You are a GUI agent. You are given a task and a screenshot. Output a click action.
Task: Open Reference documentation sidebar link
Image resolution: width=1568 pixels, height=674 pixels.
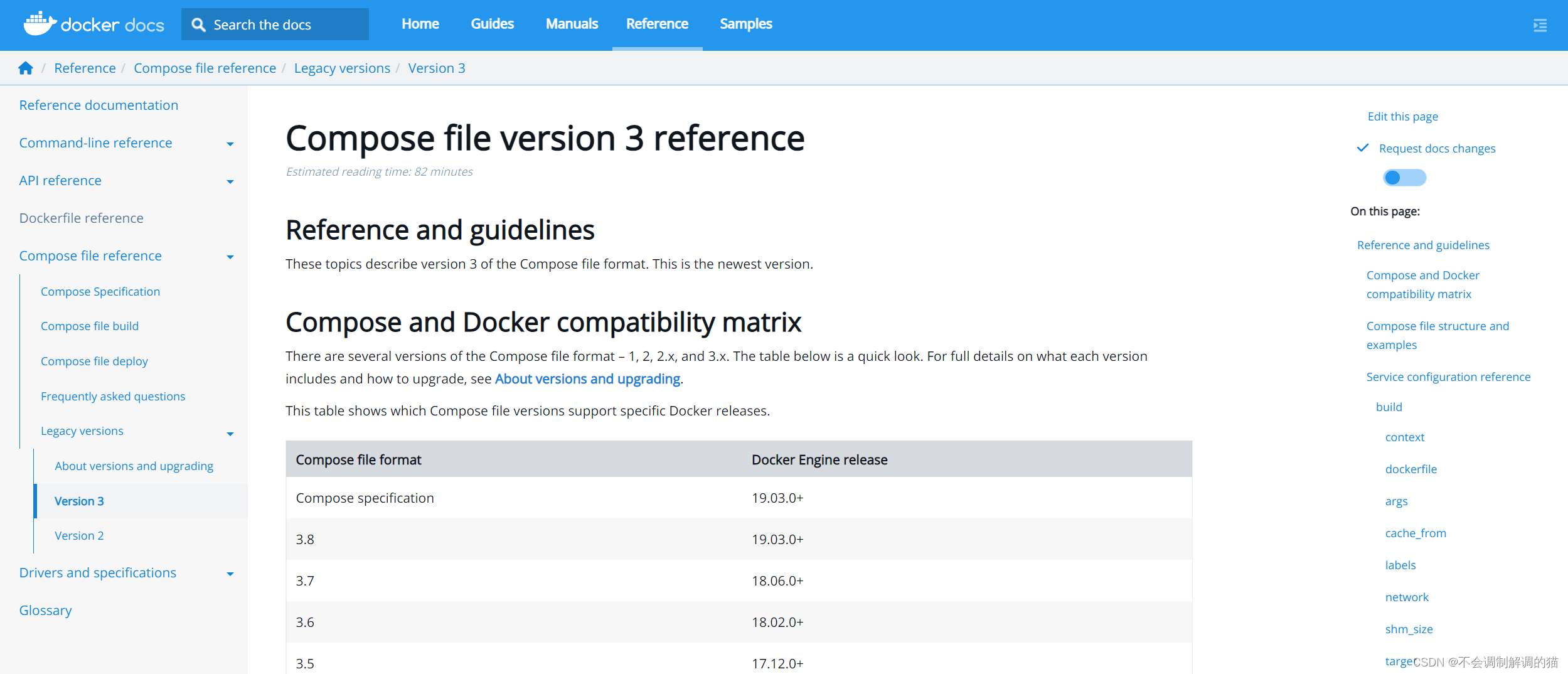(99, 105)
